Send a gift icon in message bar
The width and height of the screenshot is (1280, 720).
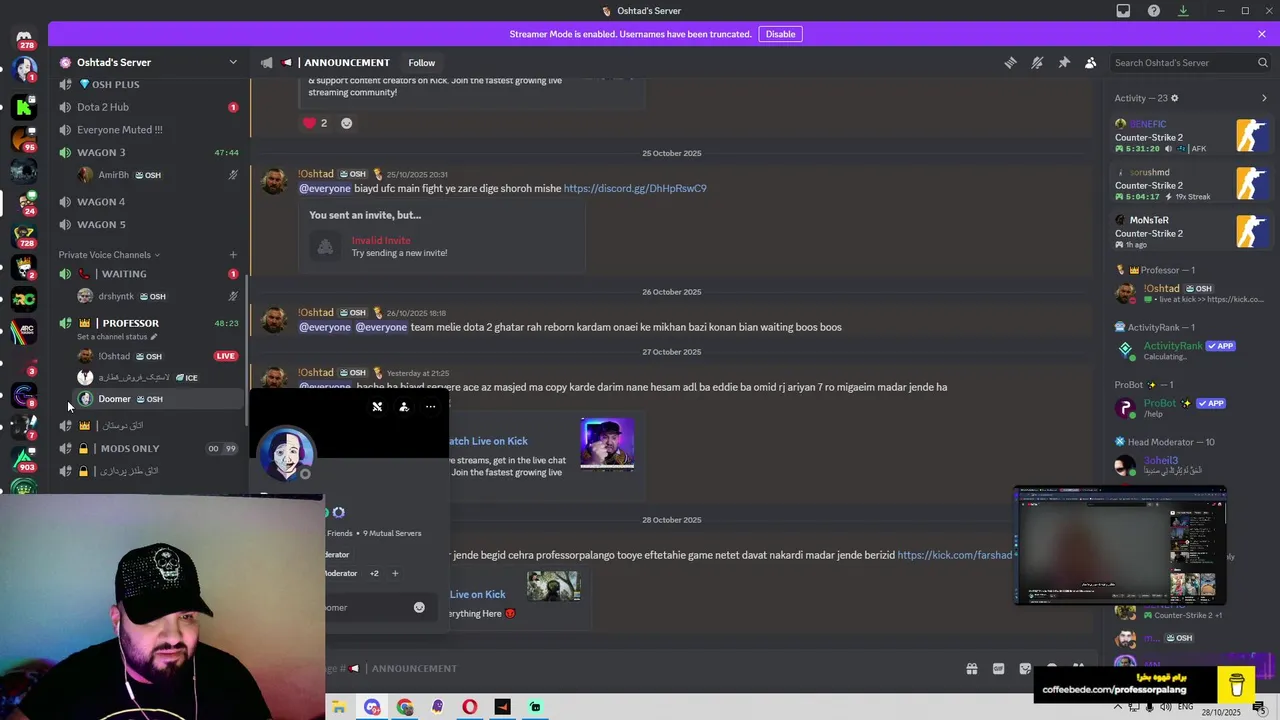[x=971, y=669]
